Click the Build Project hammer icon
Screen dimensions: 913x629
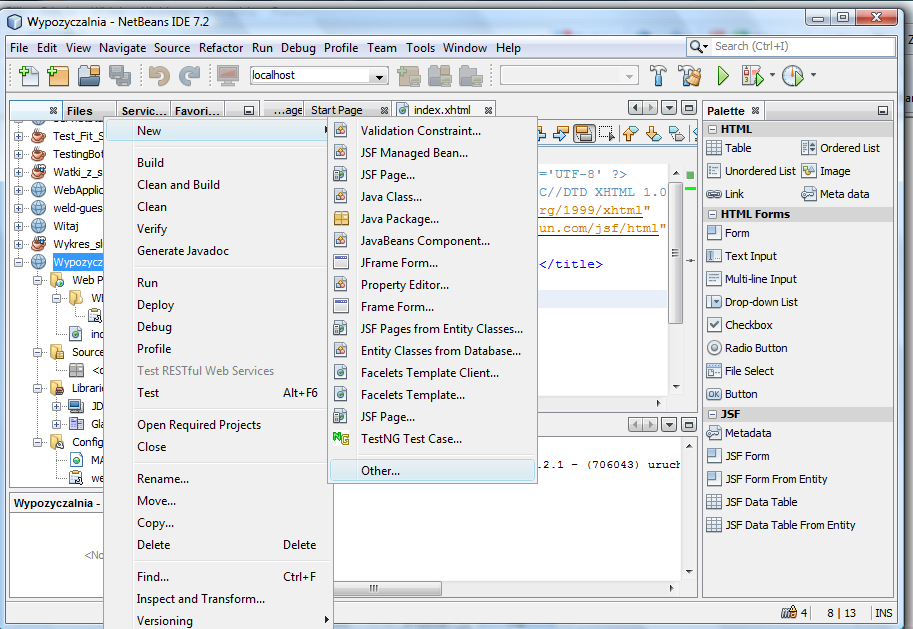click(x=658, y=76)
